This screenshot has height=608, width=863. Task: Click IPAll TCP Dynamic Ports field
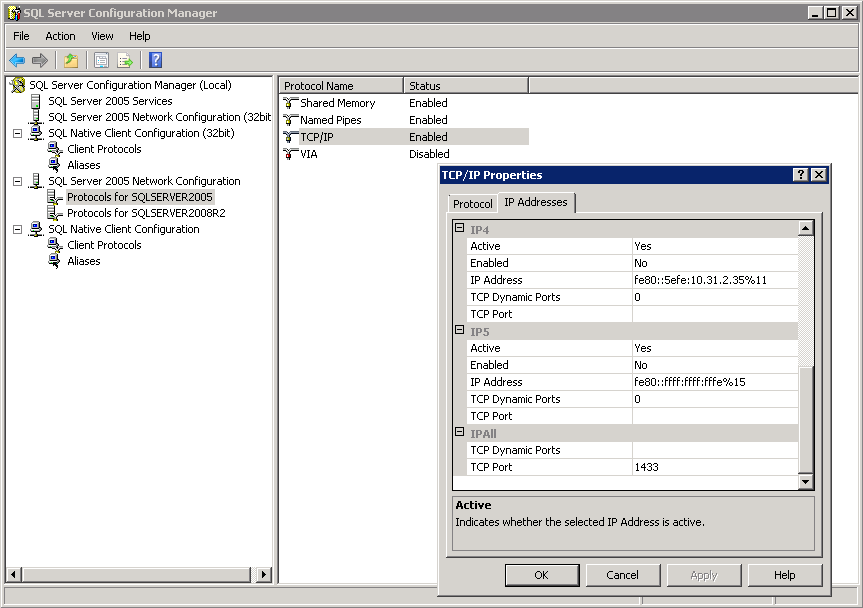tap(715, 450)
